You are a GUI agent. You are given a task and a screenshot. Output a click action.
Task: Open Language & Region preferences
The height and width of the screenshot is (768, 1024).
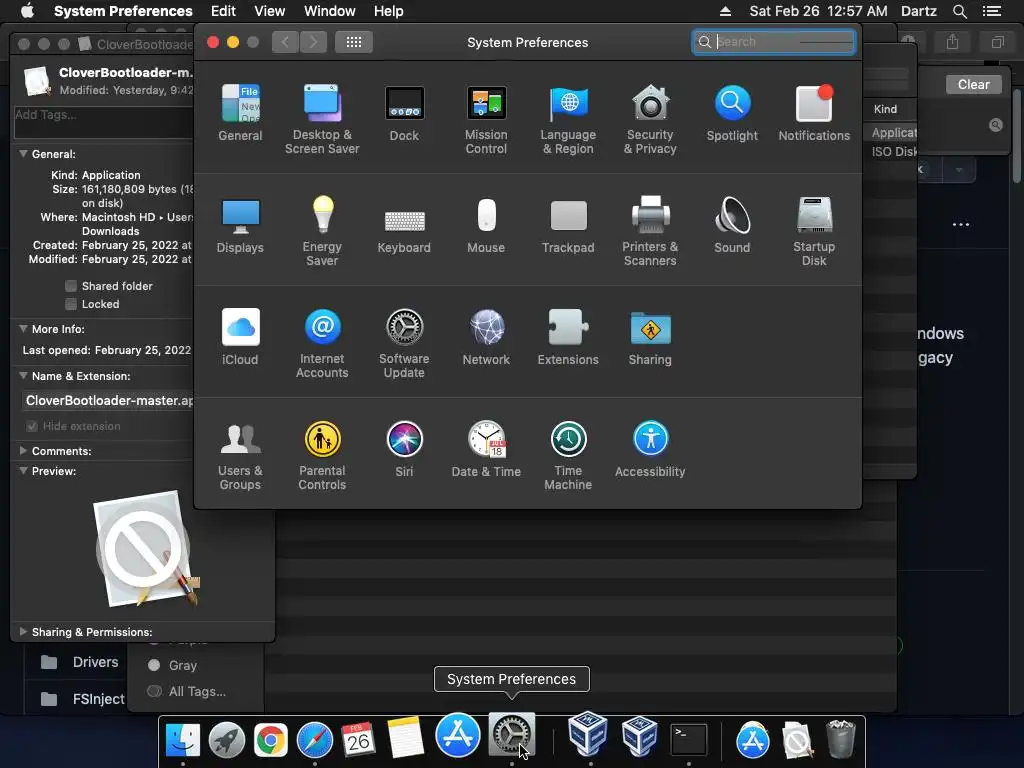[568, 119]
